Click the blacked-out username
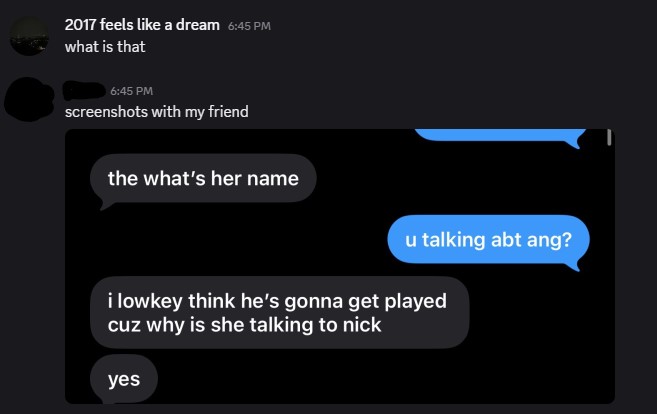Image resolution: width=657 pixels, height=414 pixels. pyautogui.click(x=84, y=91)
